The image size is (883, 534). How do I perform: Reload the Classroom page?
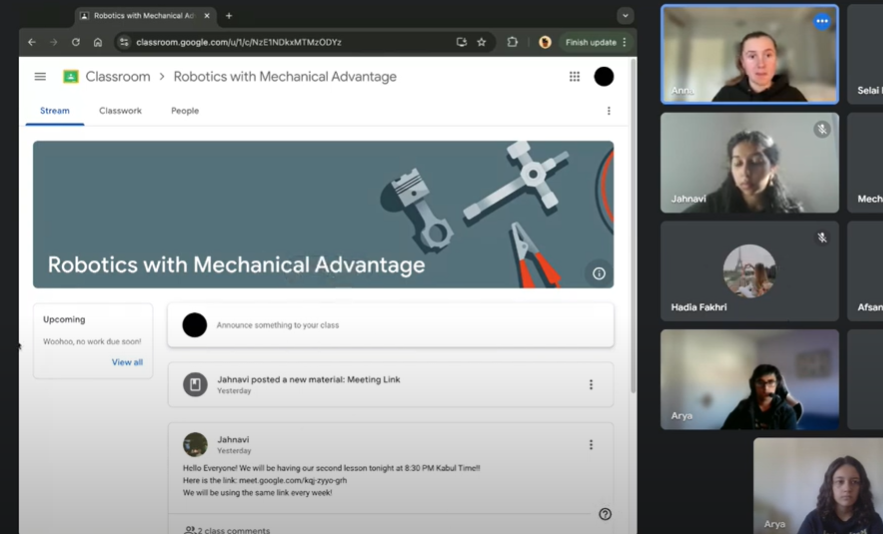[x=75, y=42]
